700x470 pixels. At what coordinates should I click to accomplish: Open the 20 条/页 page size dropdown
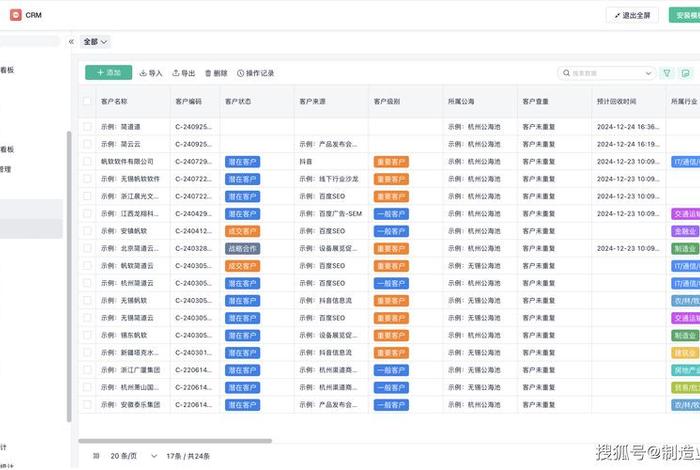[134, 456]
